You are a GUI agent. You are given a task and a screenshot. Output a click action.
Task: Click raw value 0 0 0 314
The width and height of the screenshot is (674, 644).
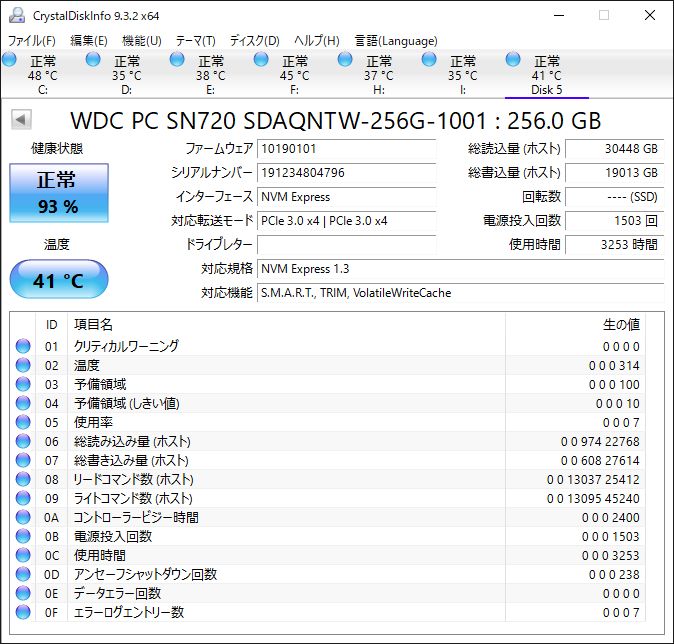(x=614, y=365)
